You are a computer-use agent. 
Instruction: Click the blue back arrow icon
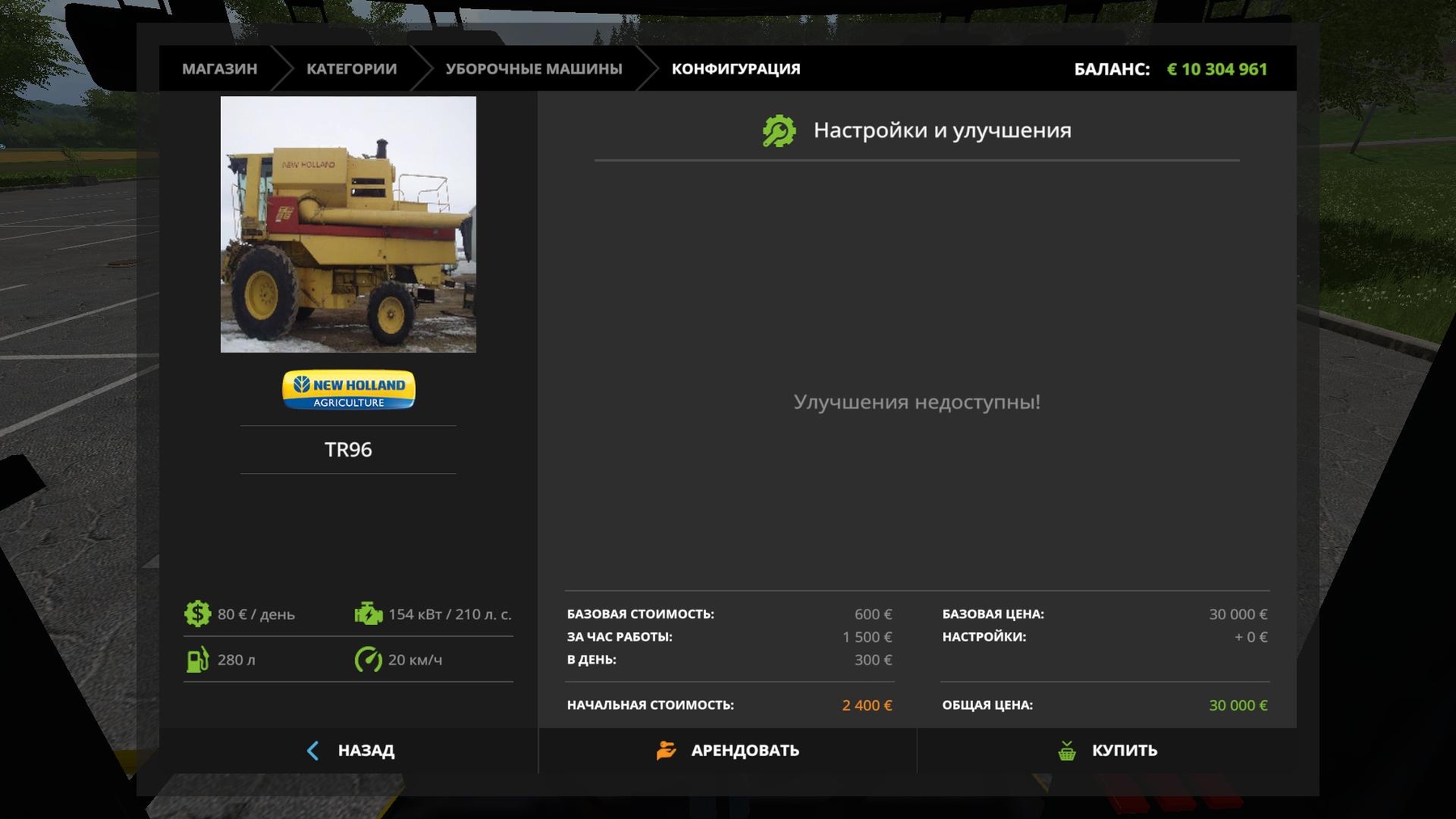point(313,750)
